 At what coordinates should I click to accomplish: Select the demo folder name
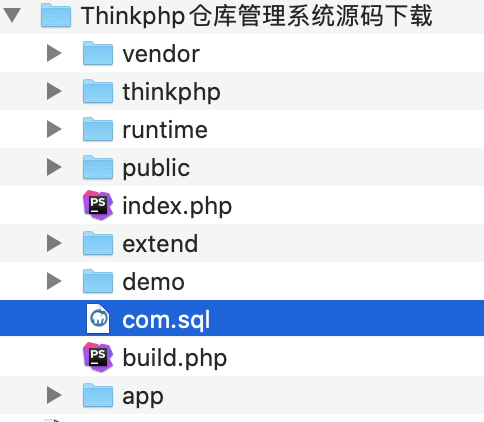[x=153, y=282]
